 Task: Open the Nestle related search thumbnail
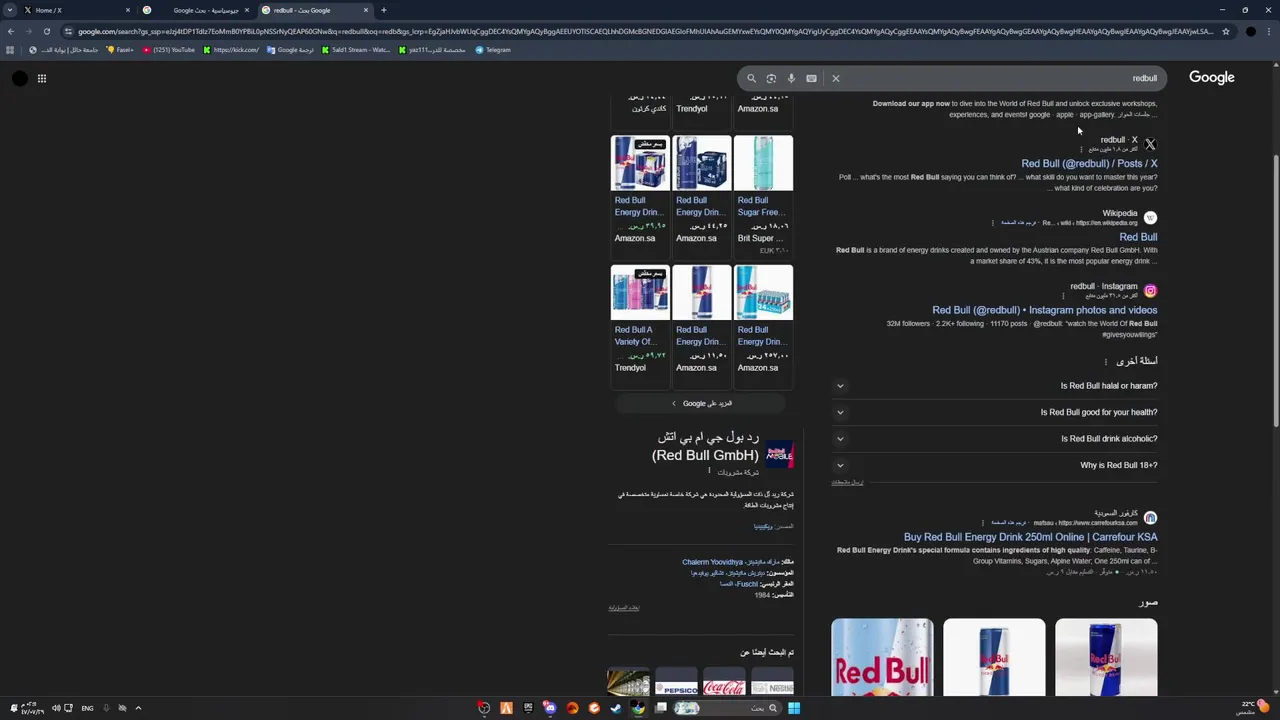(x=772, y=683)
